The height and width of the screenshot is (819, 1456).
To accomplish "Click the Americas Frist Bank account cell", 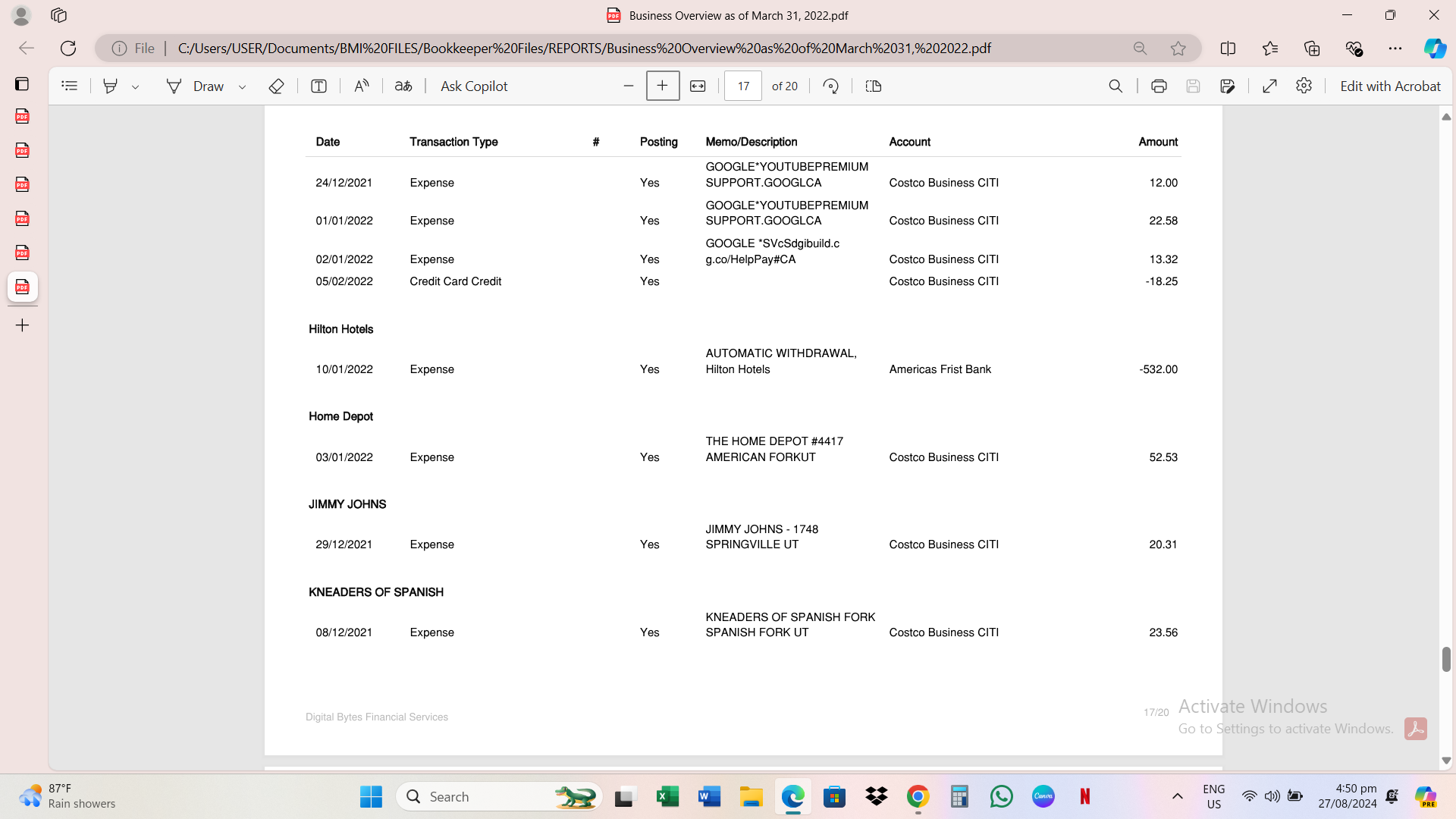I will [x=940, y=369].
